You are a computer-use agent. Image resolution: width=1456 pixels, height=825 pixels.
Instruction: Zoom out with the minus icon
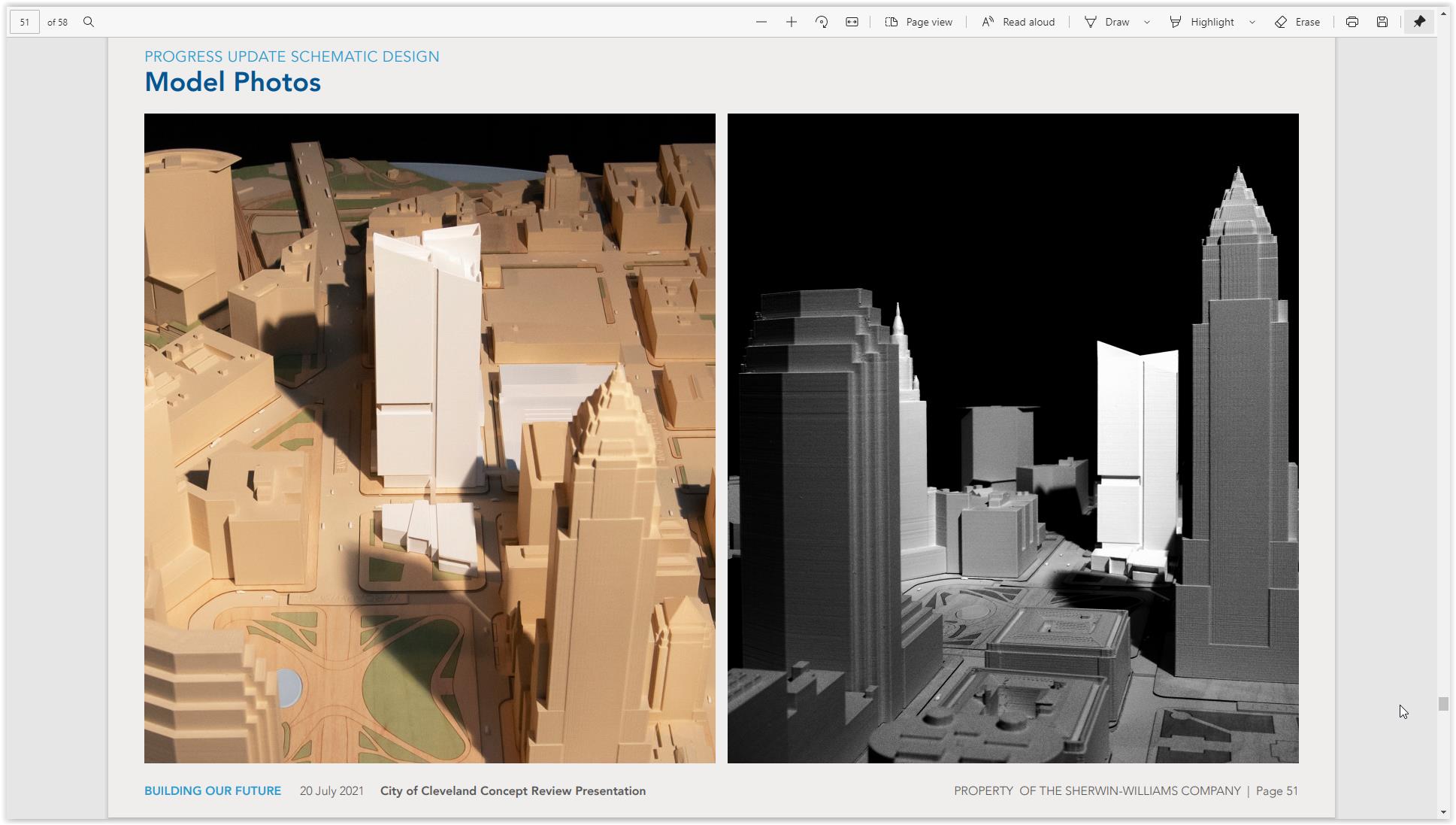[761, 22]
